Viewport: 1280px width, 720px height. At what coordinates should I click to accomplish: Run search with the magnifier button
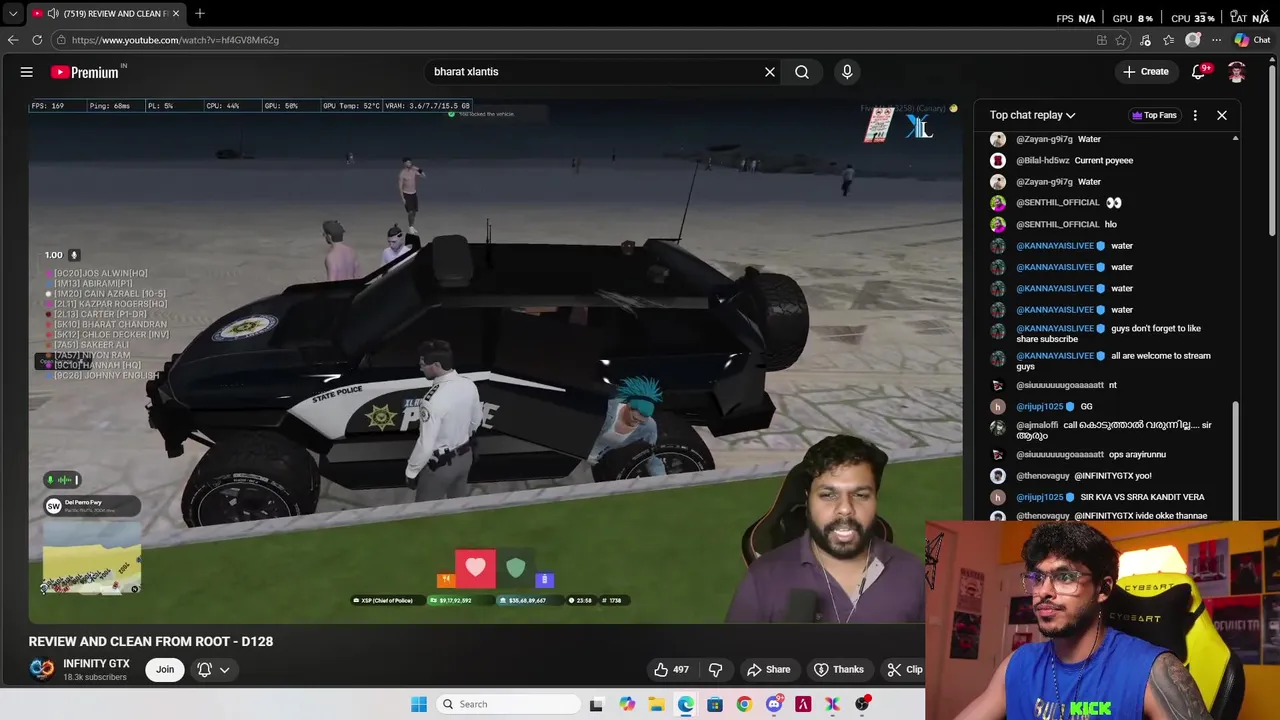pos(802,72)
